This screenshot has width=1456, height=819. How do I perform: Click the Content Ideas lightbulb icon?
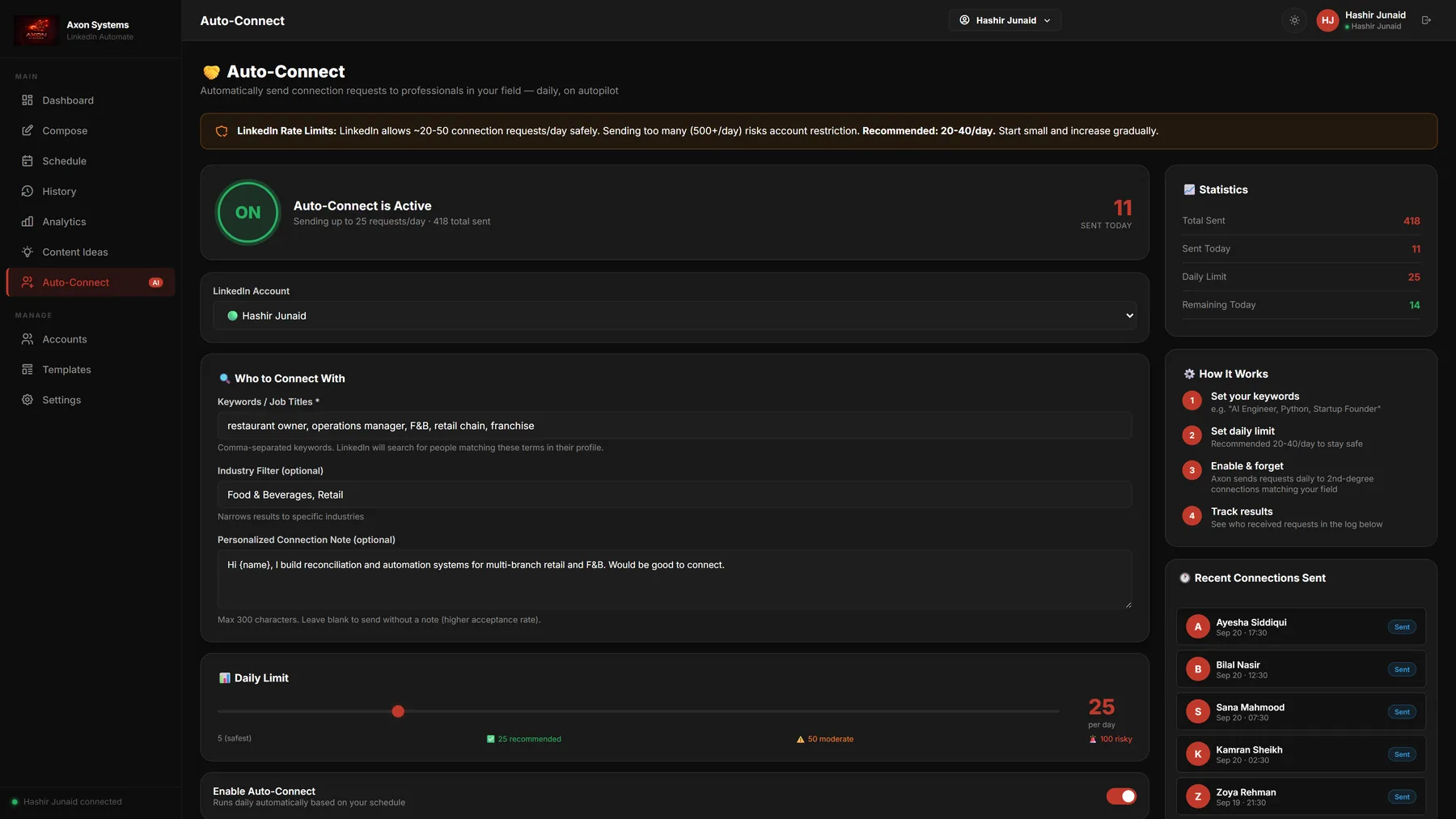[x=28, y=252]
